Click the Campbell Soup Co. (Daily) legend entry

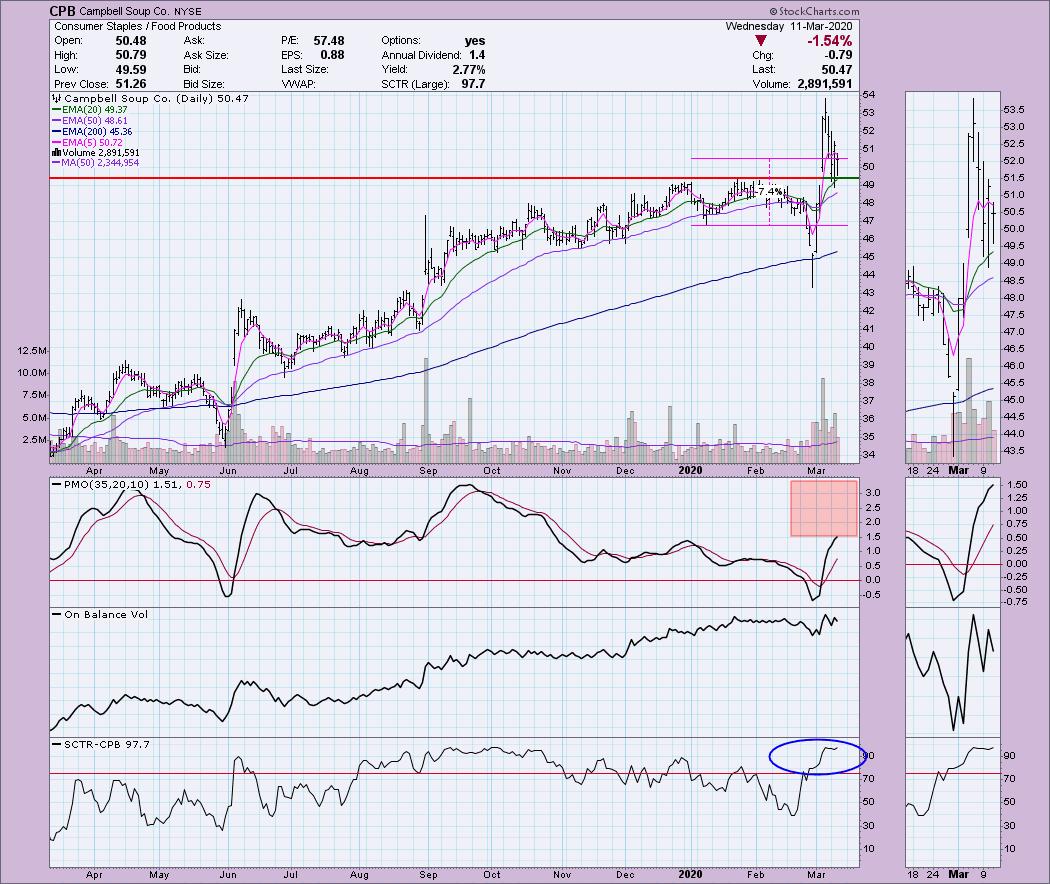pyautogui.click(x=150, y=98)
